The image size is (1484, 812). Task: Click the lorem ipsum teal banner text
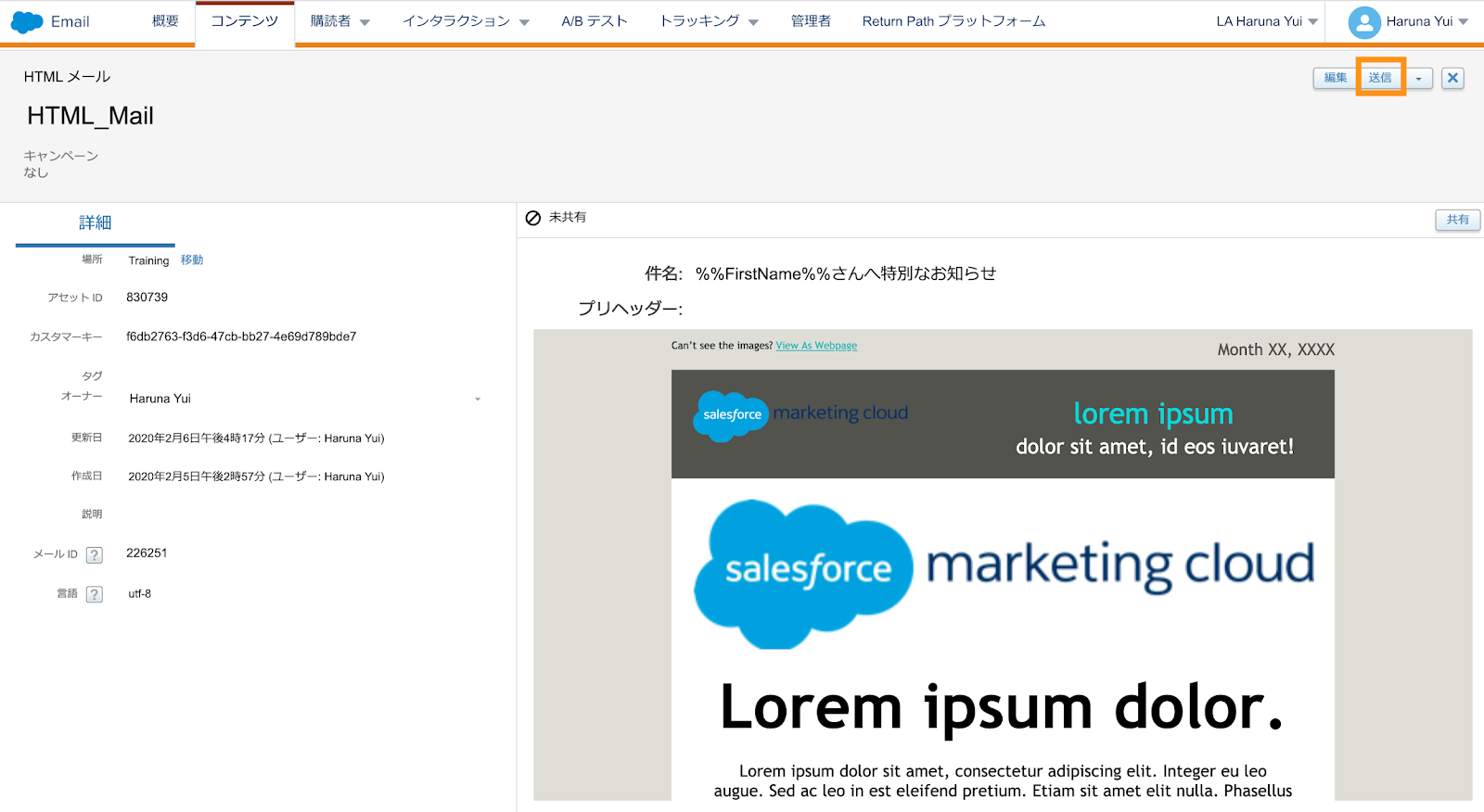pyautogui.click(x=1153, y=413)
